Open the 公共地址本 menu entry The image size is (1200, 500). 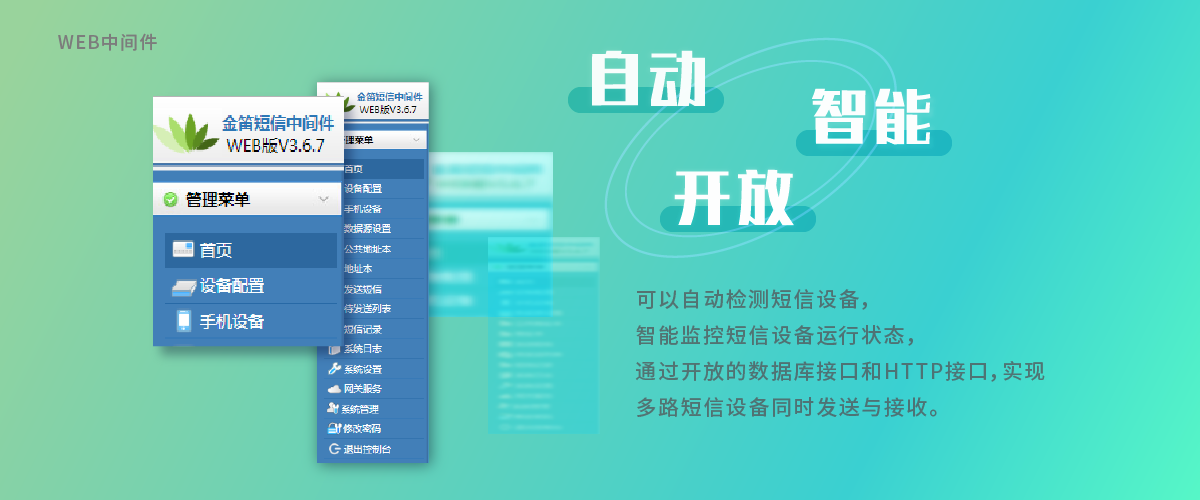click(367, 249)
